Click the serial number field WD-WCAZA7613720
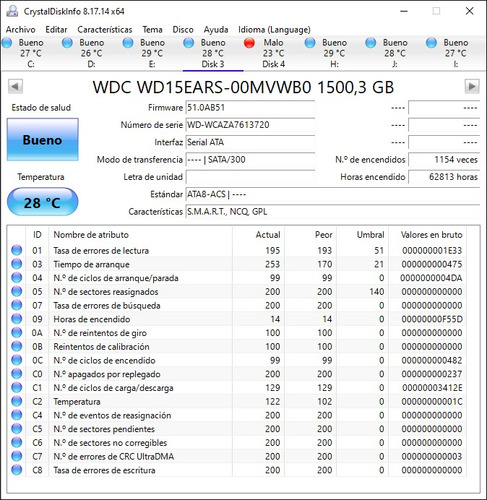Image resolution: width=487 pixels, height=500 pixels. tap(250, 125)
